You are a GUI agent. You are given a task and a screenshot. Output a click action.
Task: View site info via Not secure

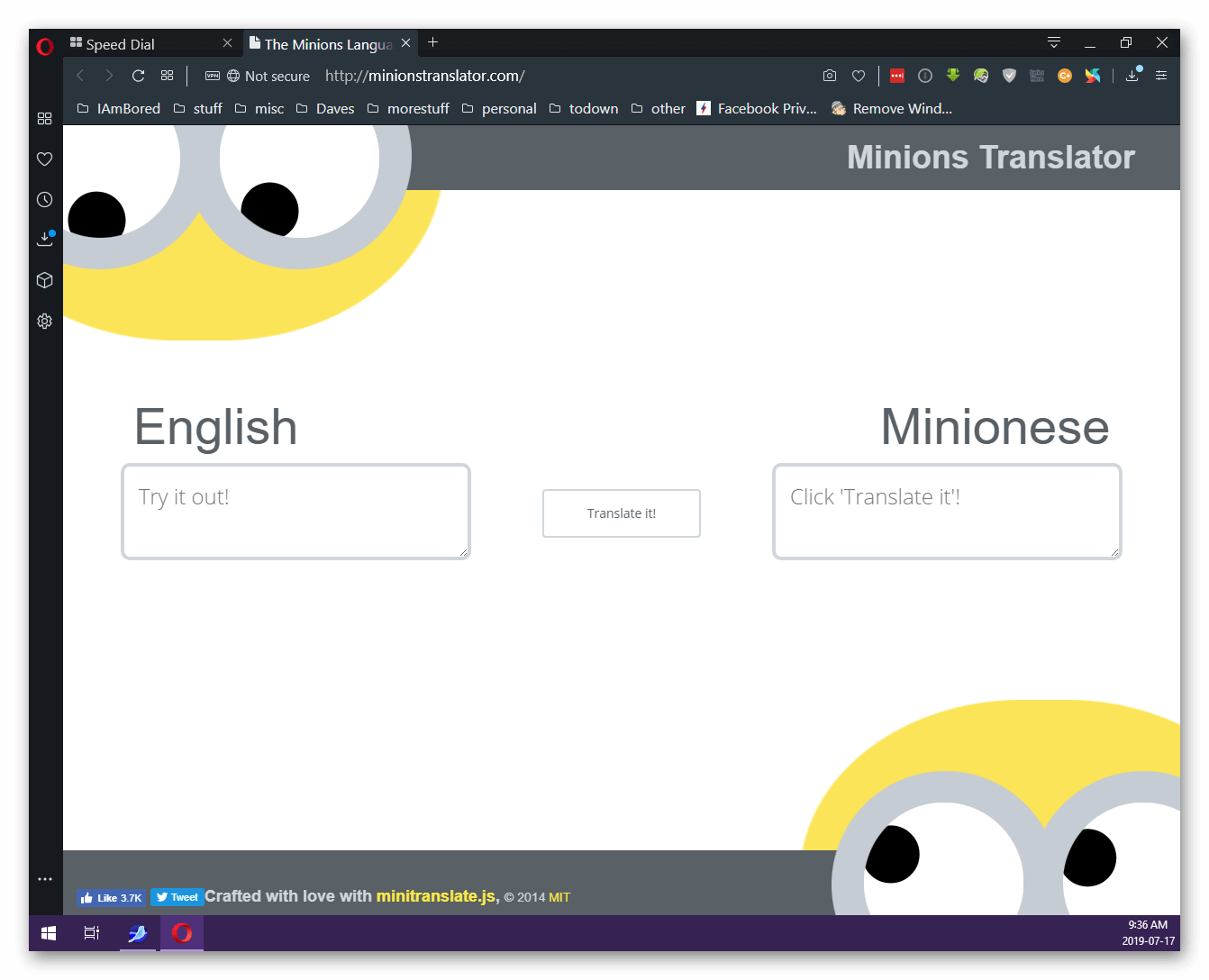point(268,77)
